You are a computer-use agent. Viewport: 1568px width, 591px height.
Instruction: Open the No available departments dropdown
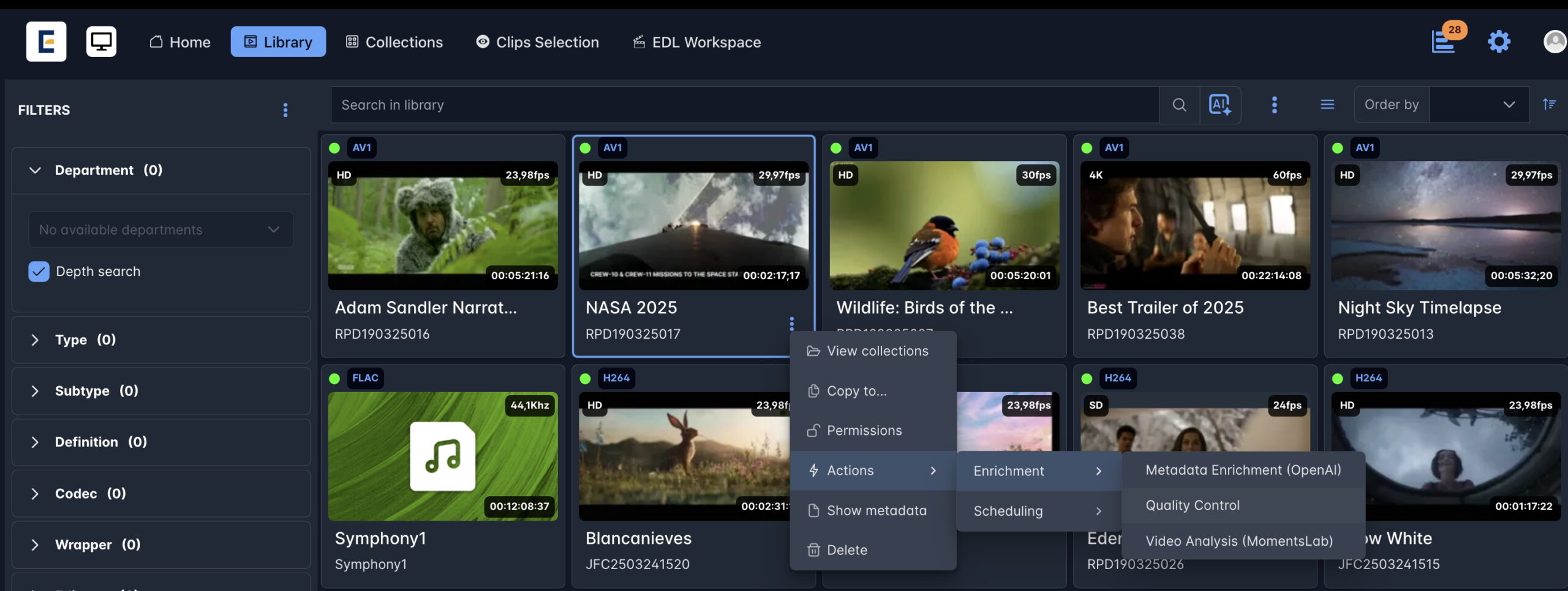(x=160, y=230)
